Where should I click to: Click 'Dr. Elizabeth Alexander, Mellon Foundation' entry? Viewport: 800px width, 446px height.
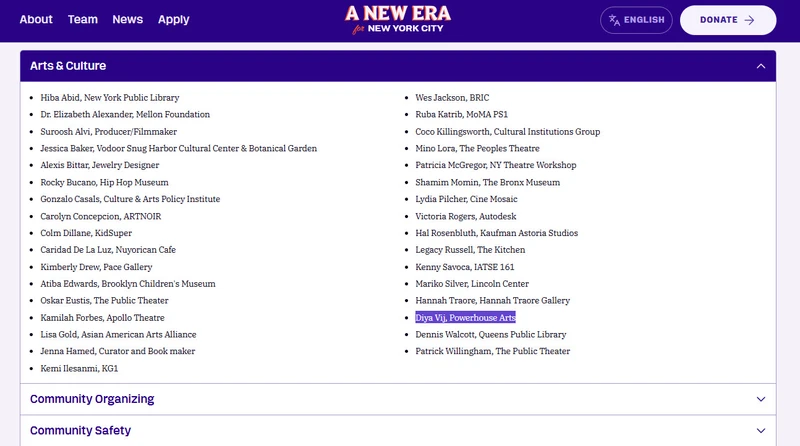[125, 114]
